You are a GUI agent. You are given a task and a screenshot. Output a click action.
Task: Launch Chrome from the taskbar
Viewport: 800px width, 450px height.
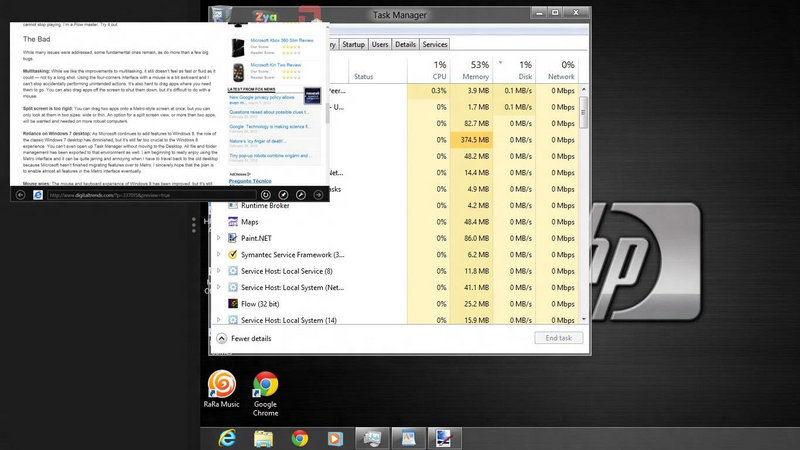point(299,437)
